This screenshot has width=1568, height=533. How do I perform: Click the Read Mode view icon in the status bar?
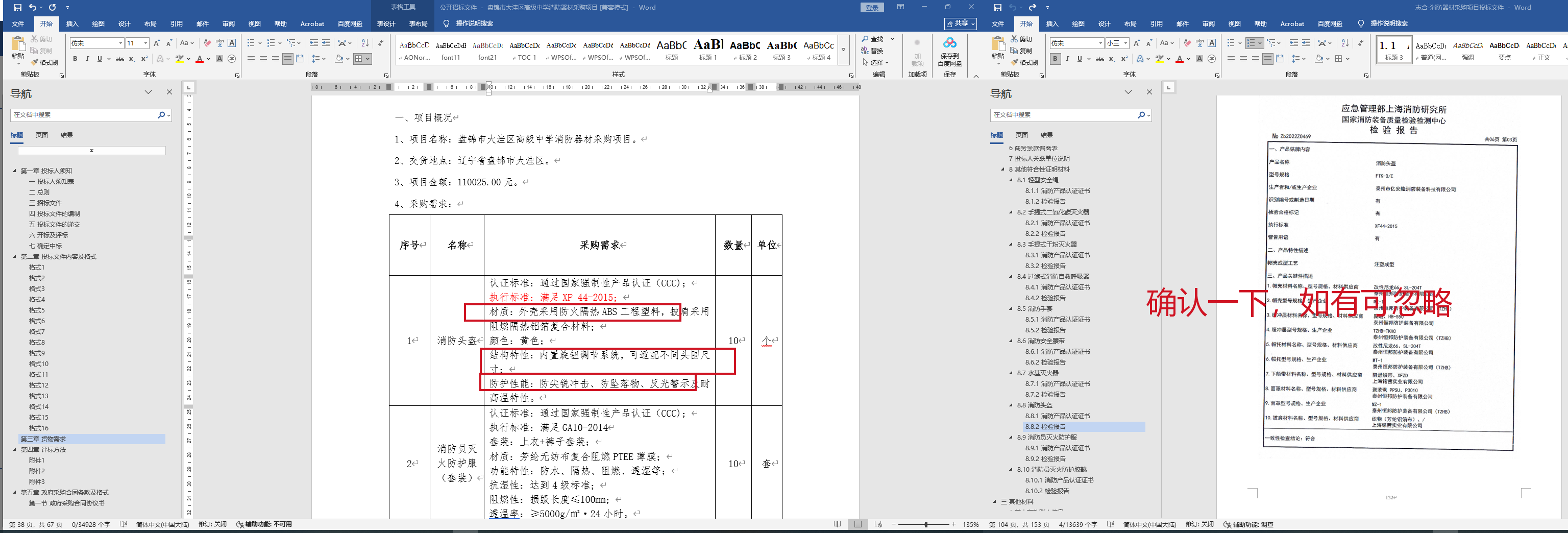coord(837,524)
